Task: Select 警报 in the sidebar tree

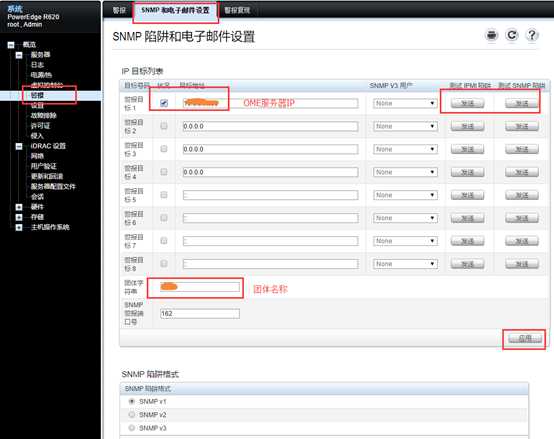Action: pos(37,95)
